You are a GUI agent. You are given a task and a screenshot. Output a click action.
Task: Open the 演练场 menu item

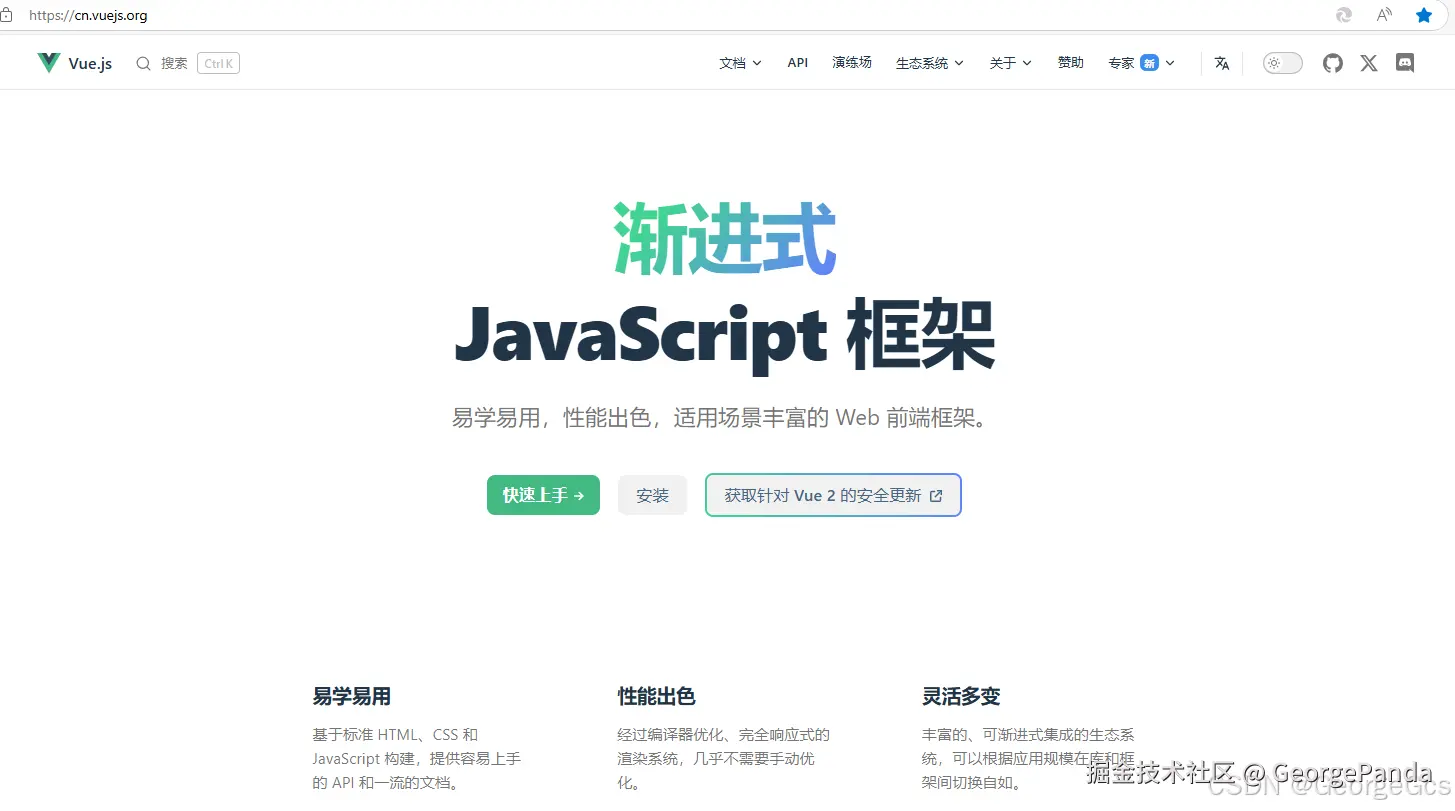pos(851,62)
